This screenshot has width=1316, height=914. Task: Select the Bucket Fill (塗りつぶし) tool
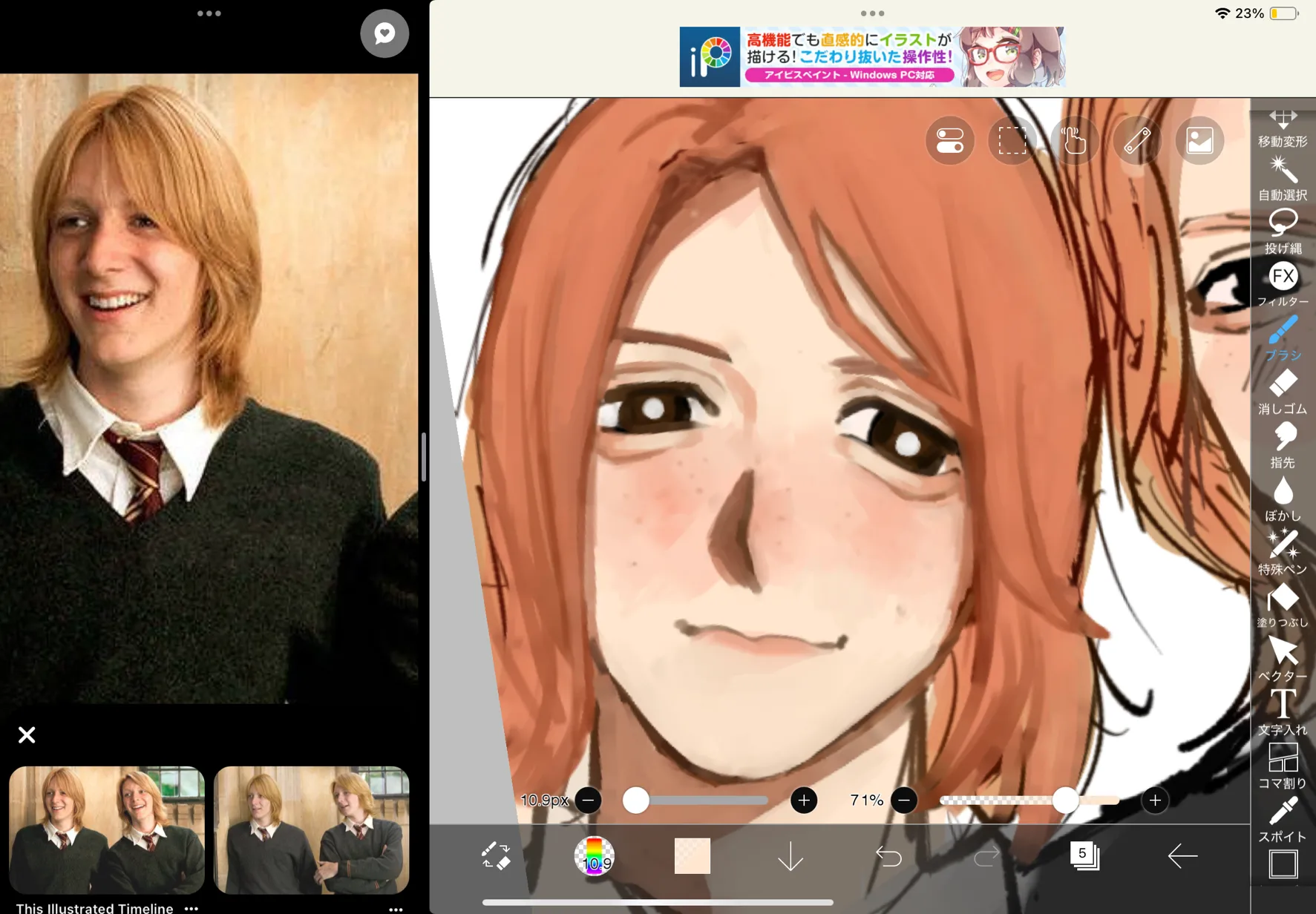[1283, 605]
